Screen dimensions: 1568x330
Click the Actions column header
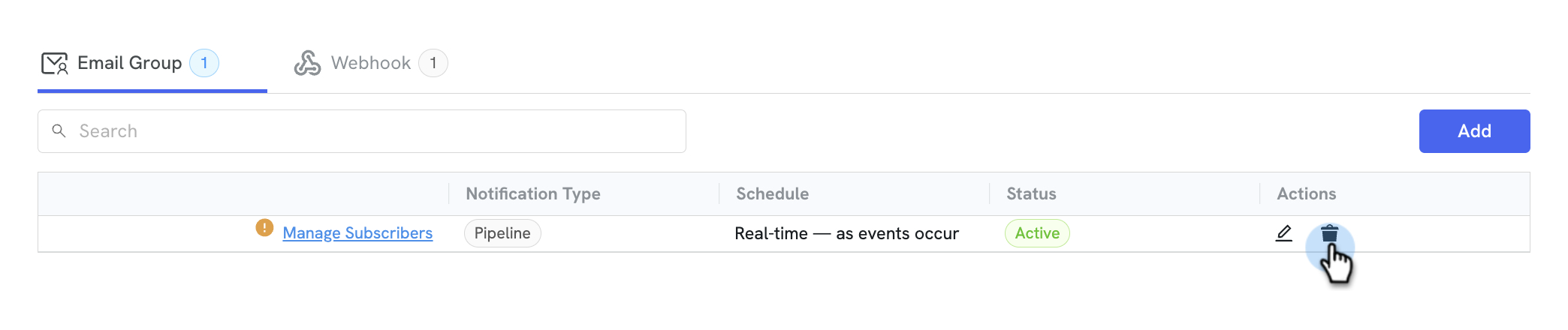(x=1306, y=193)
